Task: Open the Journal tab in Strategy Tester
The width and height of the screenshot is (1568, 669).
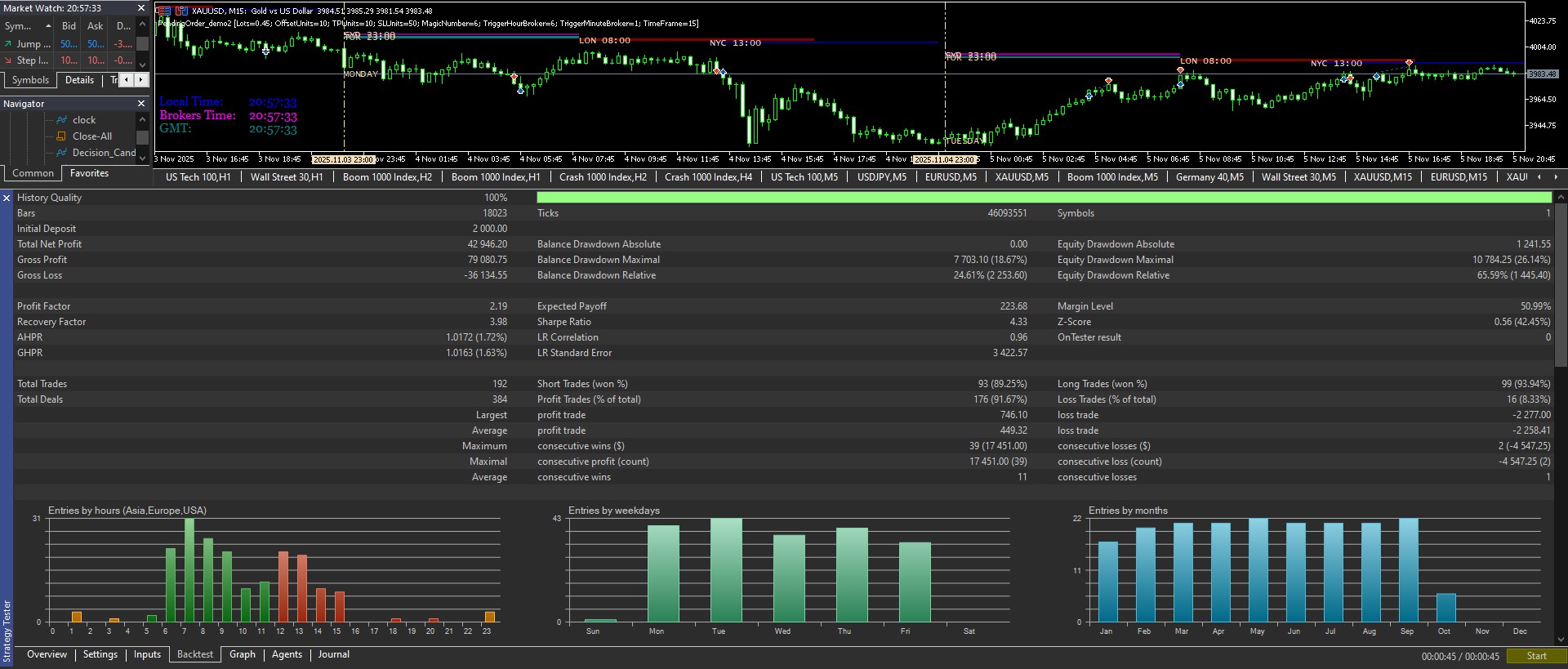Action: [x=333, y=654]
